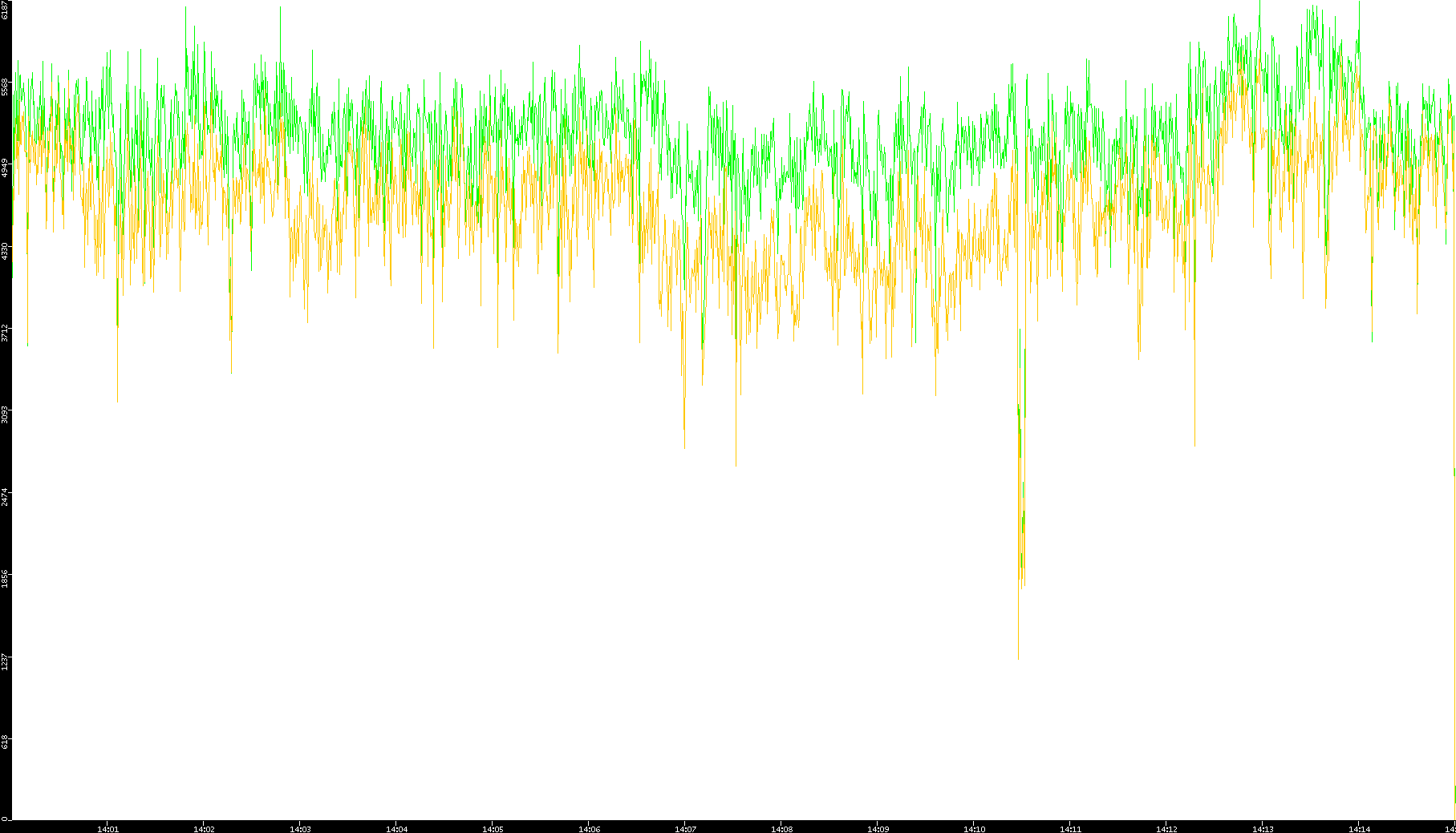The width and height of the screenshot is (1456, 833).
Task: Select the 2474 y-axis label
Action: (5, 496)
